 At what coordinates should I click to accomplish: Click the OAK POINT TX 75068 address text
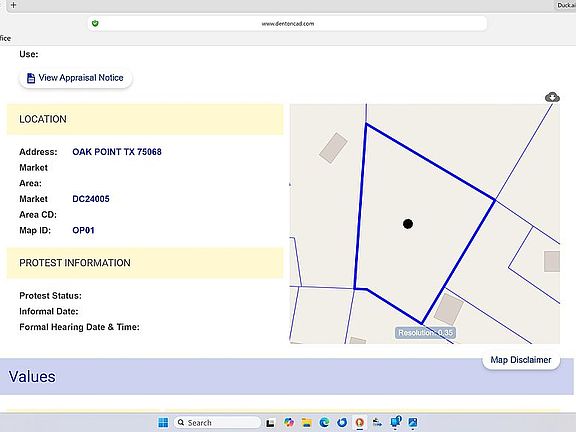(x=117, y=152)
